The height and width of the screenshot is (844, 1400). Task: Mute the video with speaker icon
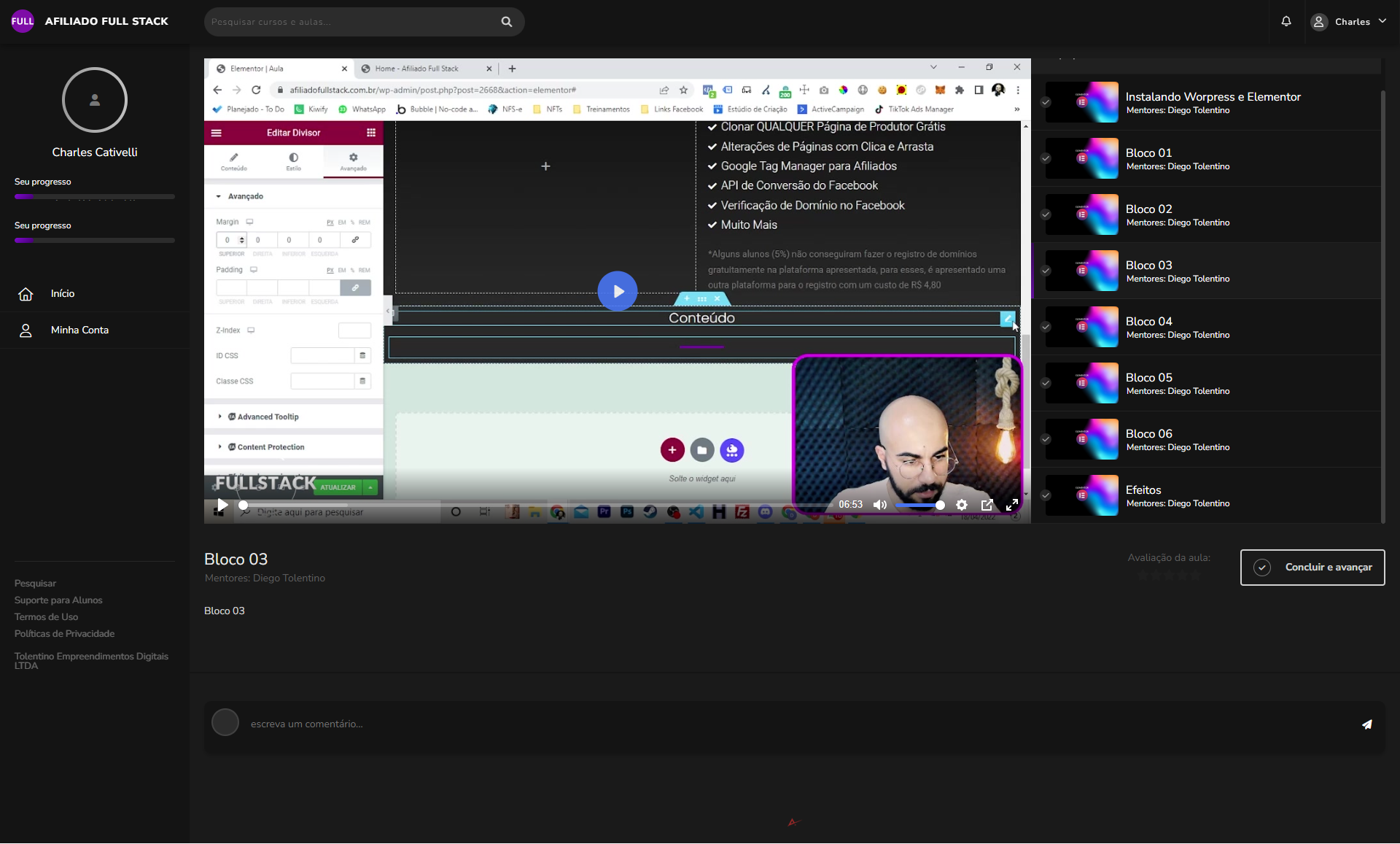click(x=880, y=505)
